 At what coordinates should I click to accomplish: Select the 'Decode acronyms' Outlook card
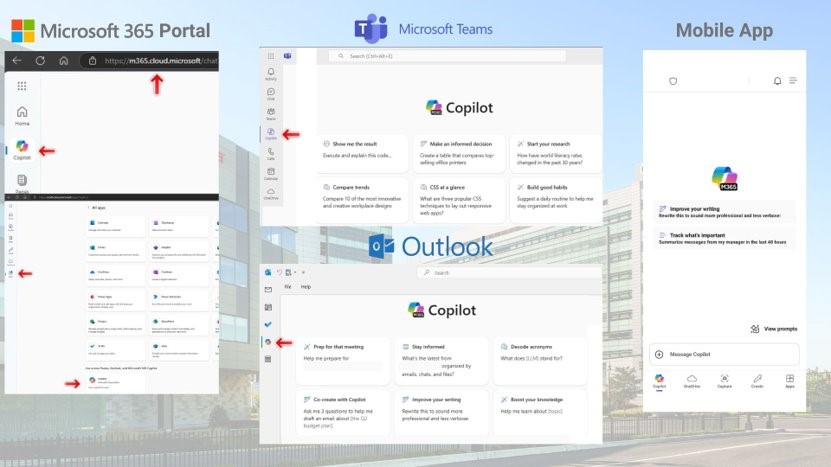(540, 360)
